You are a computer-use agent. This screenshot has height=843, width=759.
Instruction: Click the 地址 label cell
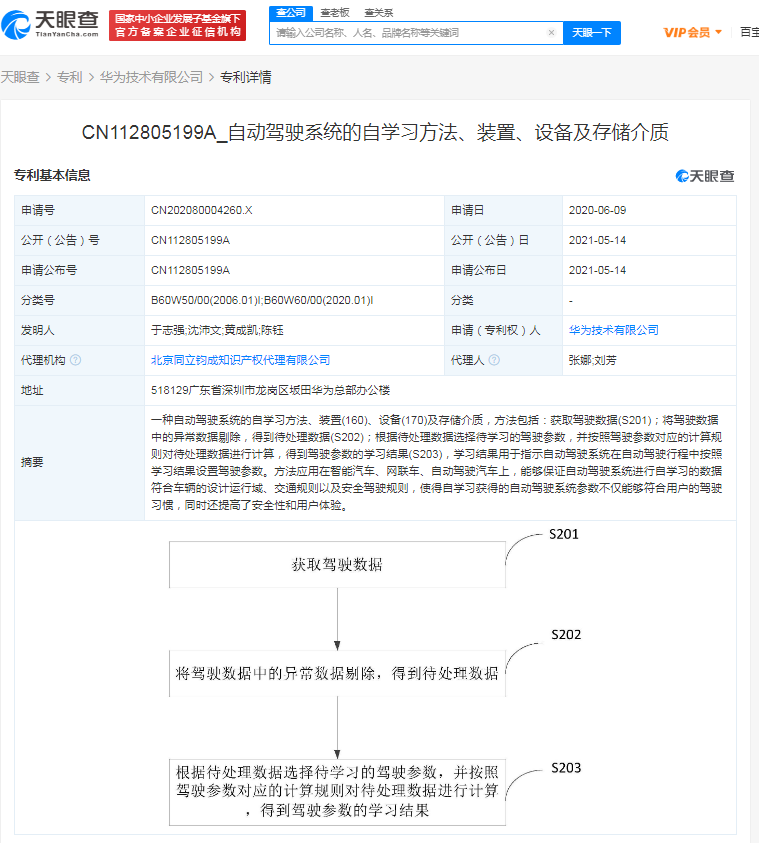[80, 390]
